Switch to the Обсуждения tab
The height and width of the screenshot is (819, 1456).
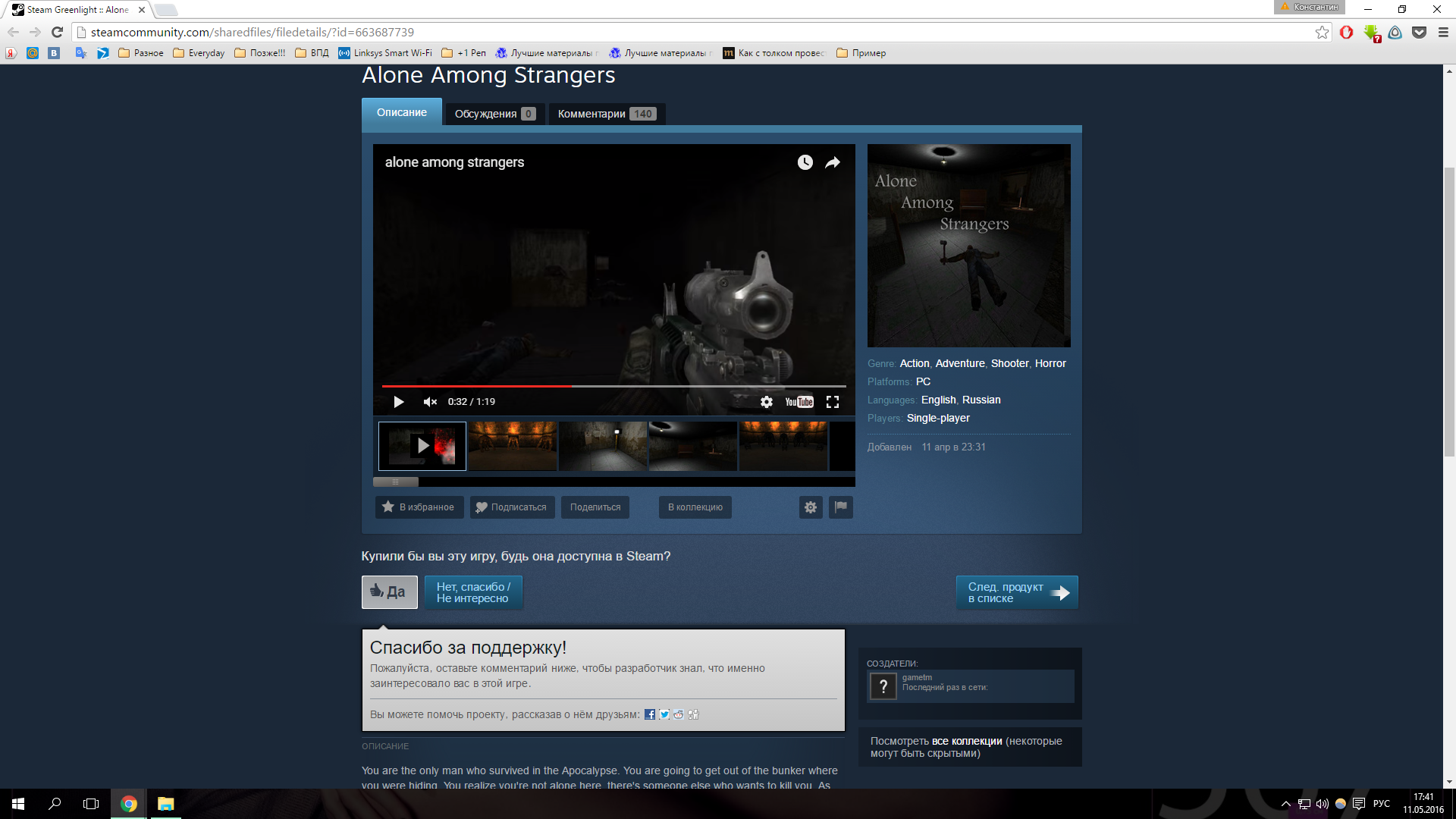click(495, 114)
